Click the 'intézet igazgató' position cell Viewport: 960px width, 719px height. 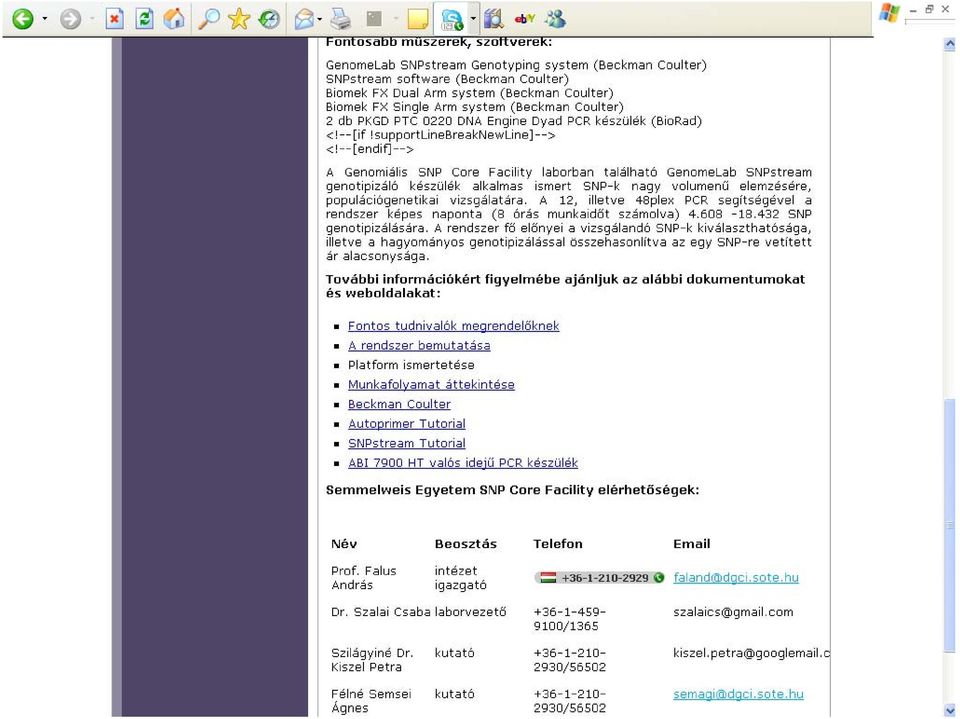pyautogui.click(x=460, y=578)
